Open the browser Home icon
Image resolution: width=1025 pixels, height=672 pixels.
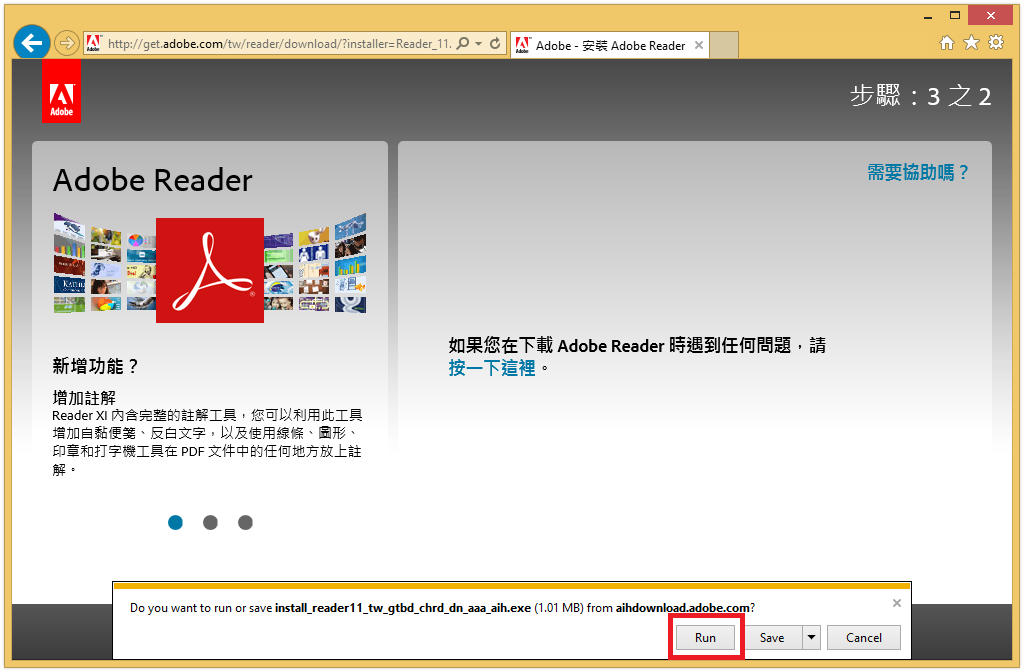click(947, 42)
